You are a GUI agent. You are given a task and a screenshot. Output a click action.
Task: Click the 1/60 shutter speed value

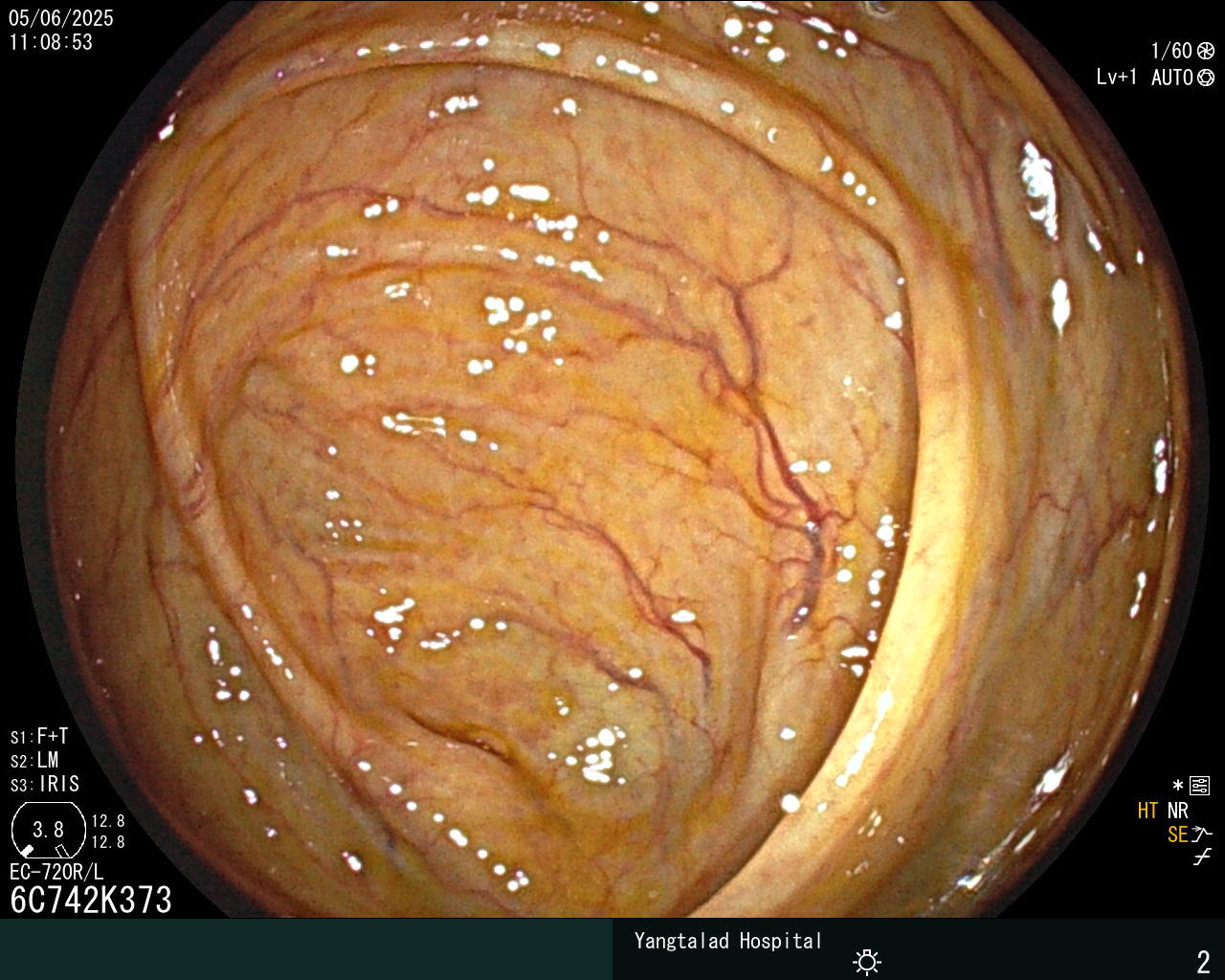point(1171,51)
